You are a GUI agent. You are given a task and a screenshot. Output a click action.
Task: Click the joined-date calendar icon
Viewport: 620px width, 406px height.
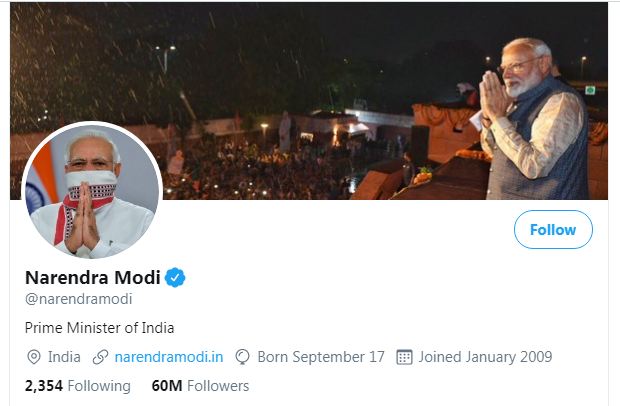[x=405, y=357]
